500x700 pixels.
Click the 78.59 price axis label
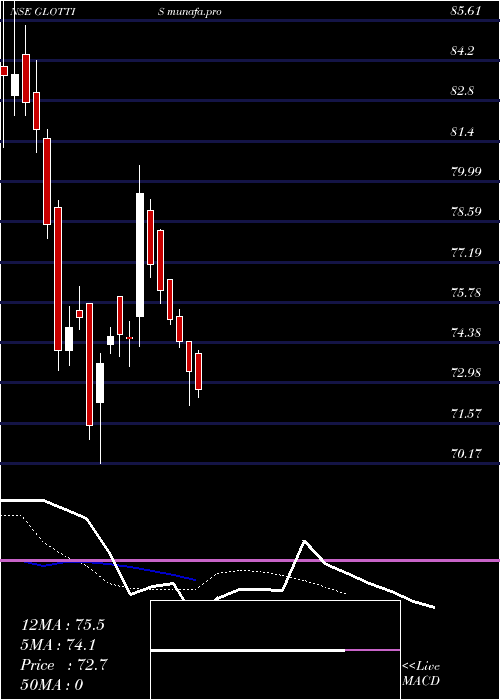(466, 212)
